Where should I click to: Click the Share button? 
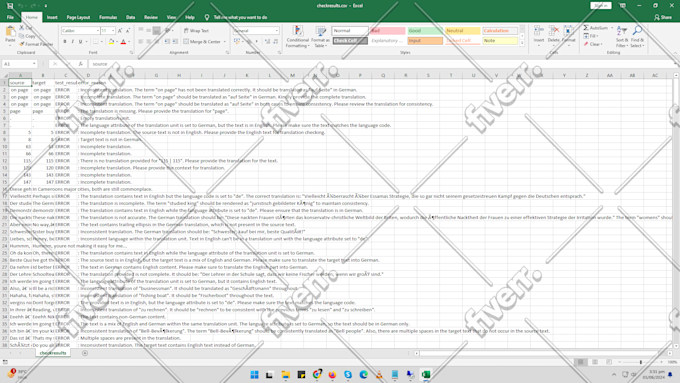click(x=663, y=17)
